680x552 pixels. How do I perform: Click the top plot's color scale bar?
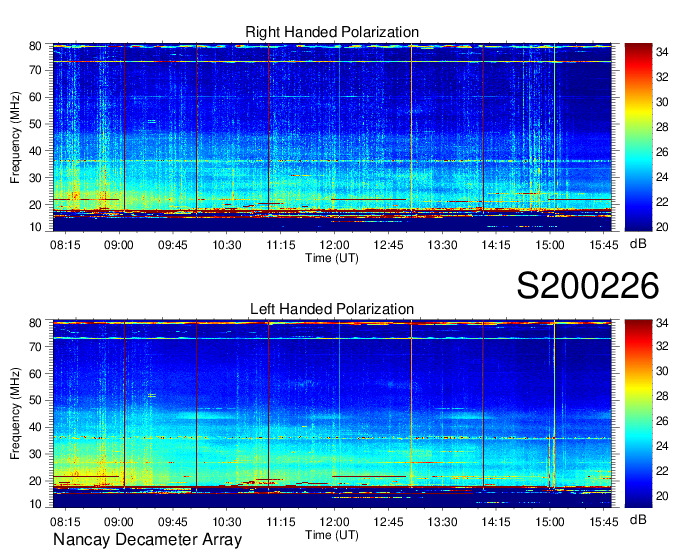pos(638,137)
